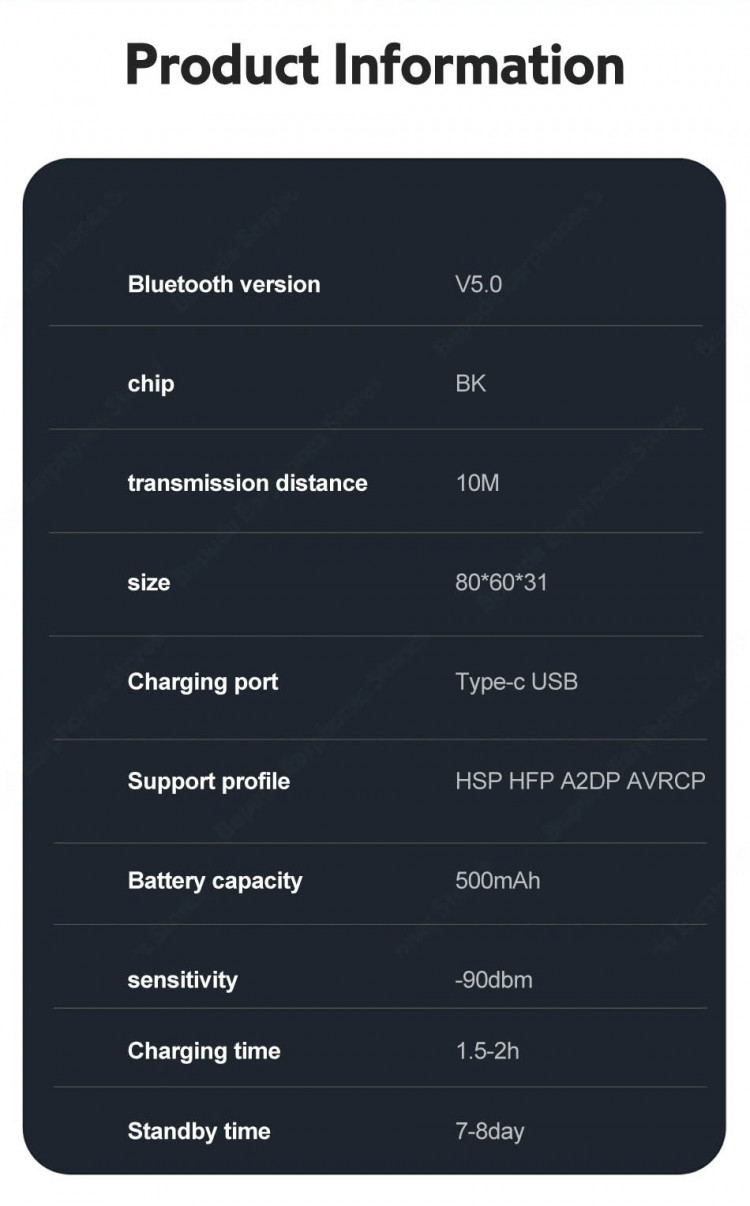Image resolution: width=750 pixels, height=1206 pixels.
Task: Select the Type-c USB value
Action: [516, 682]
